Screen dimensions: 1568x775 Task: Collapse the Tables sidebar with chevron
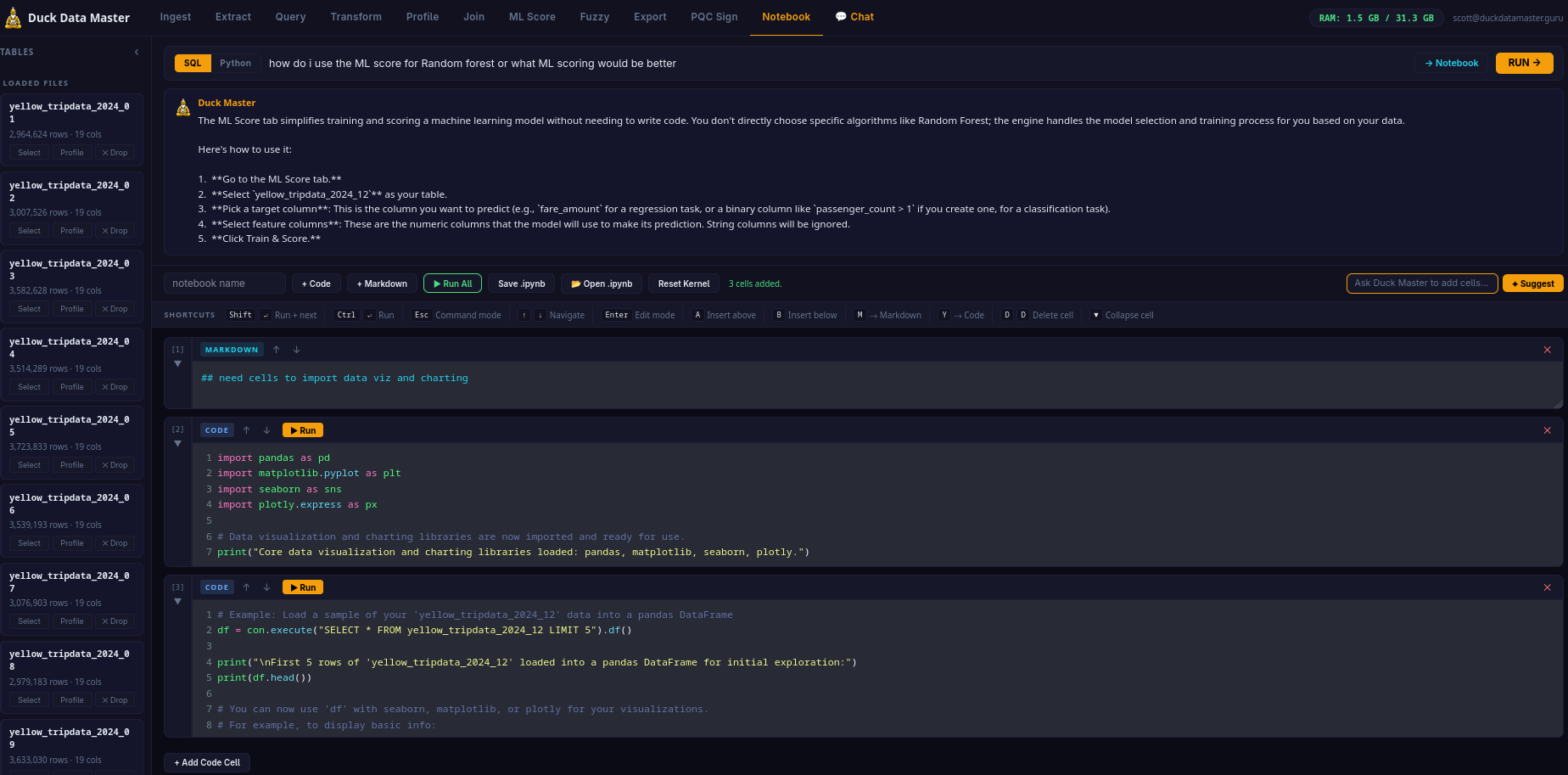point(137,53)
